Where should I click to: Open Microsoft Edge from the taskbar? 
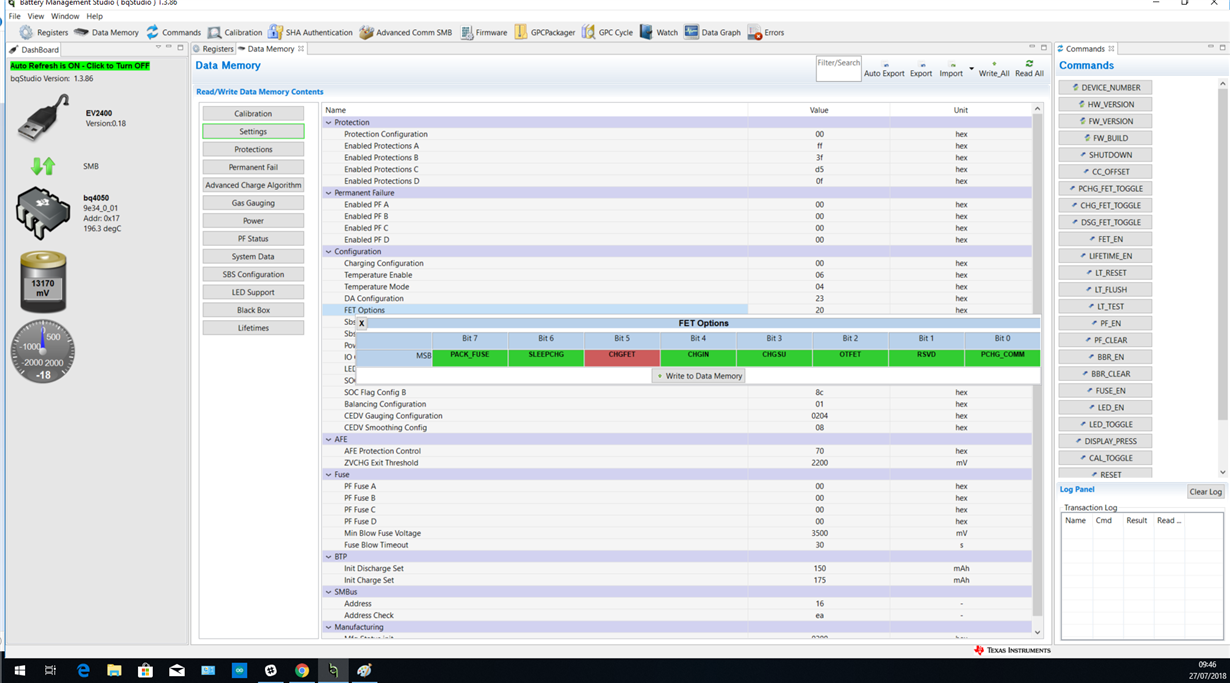83,671
